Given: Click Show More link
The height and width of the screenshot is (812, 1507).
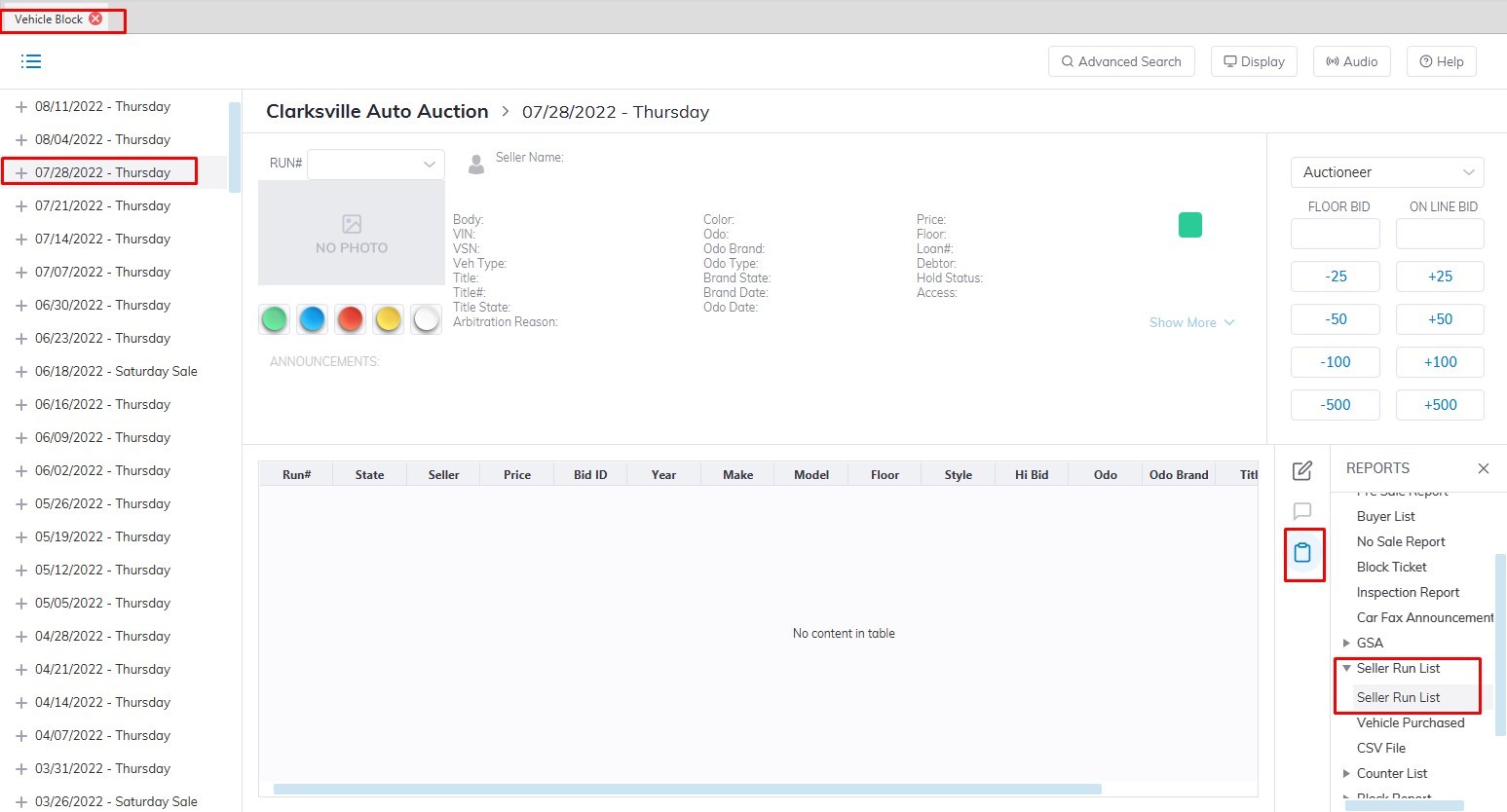Looking at the screenshot, I should [1190, 322].
